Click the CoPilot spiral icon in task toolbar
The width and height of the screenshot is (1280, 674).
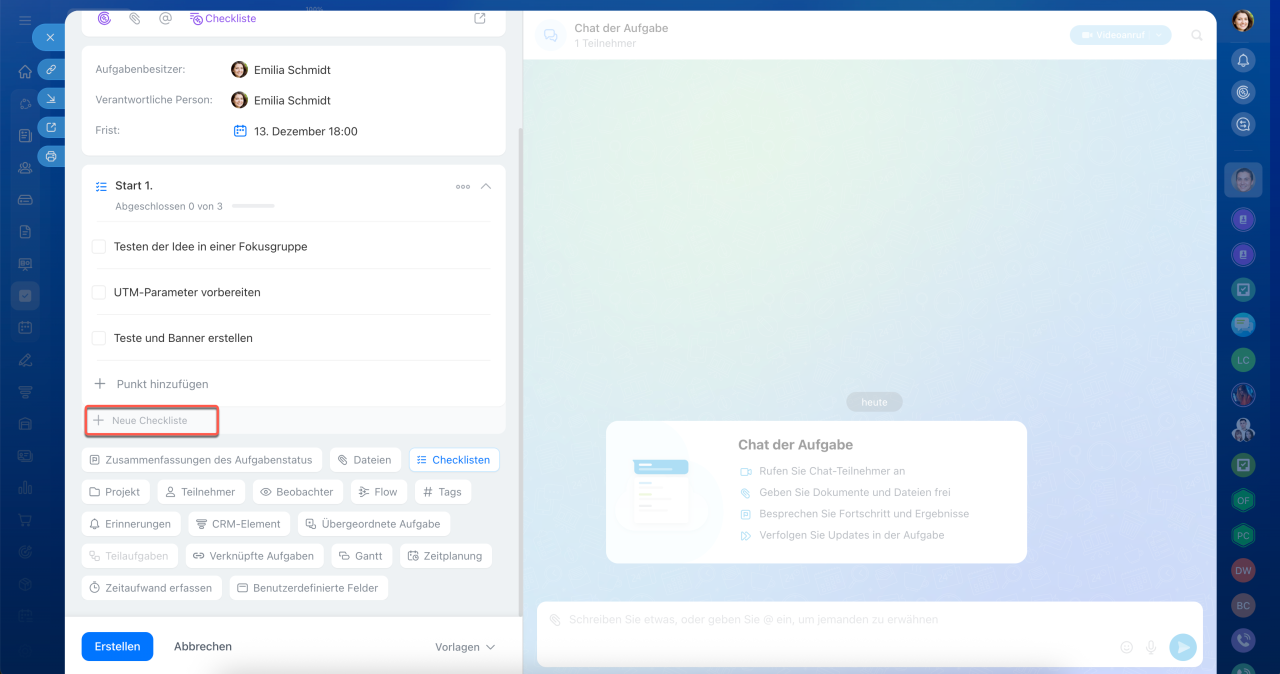(x=104, y=18)
